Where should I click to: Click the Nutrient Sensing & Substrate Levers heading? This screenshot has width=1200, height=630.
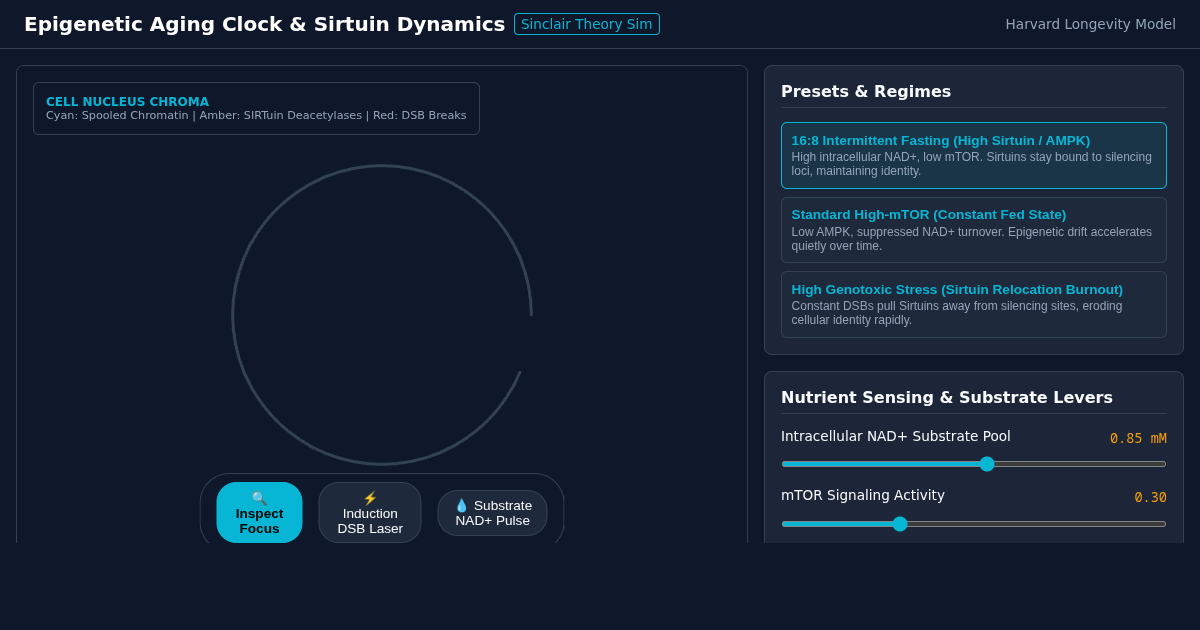[x=947, y=397]
